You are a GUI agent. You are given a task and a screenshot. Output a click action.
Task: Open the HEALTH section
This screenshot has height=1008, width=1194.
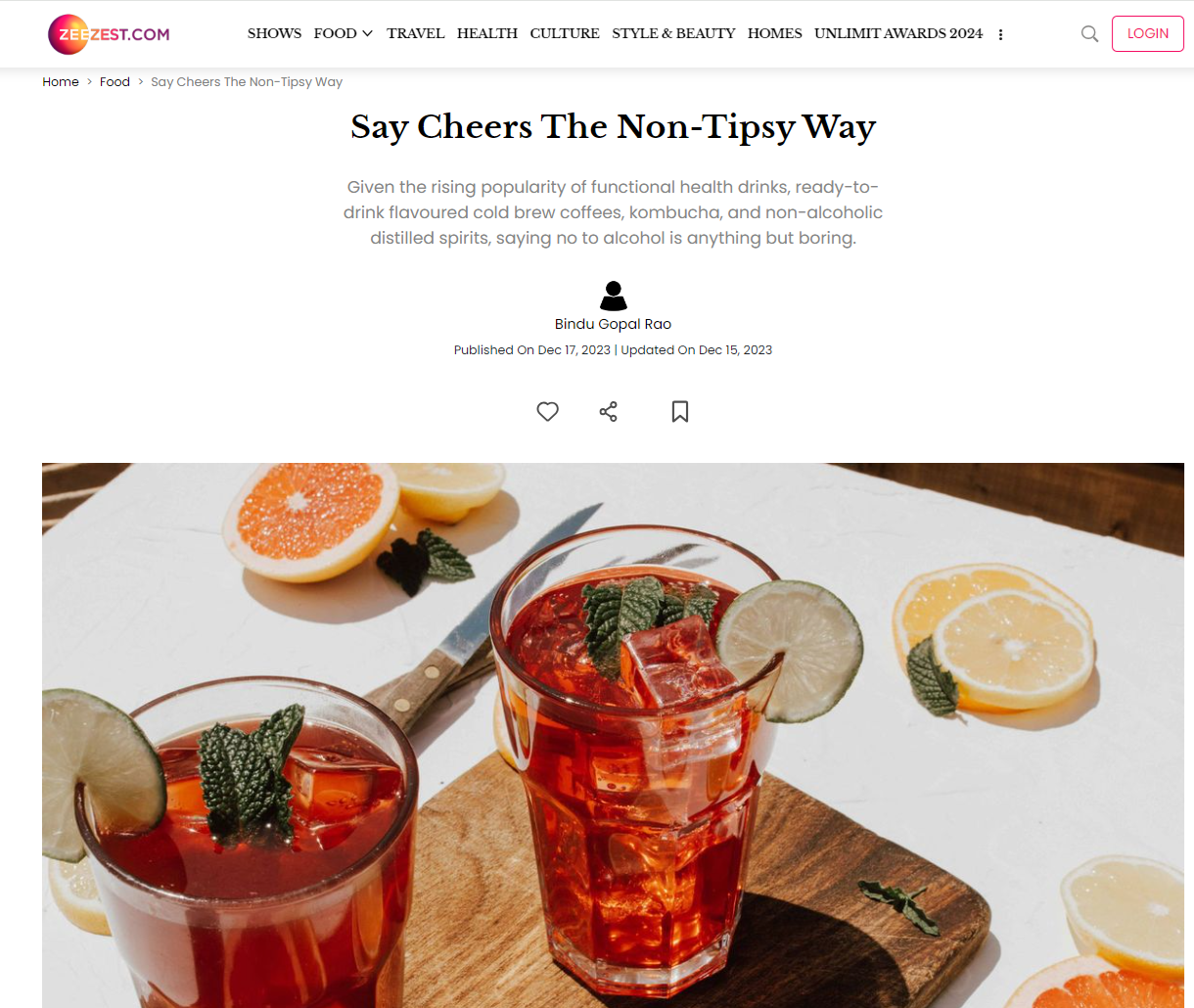tap(487, 33)
